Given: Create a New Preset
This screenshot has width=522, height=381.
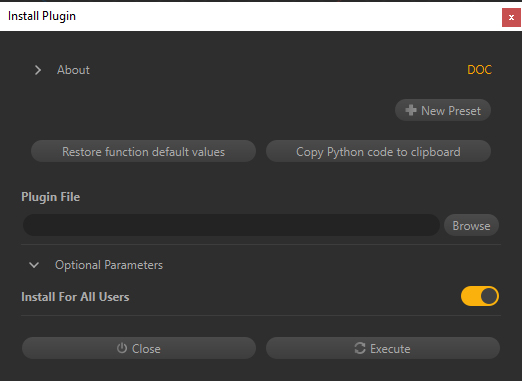Looking at the screenshot, I should (443, 110).
